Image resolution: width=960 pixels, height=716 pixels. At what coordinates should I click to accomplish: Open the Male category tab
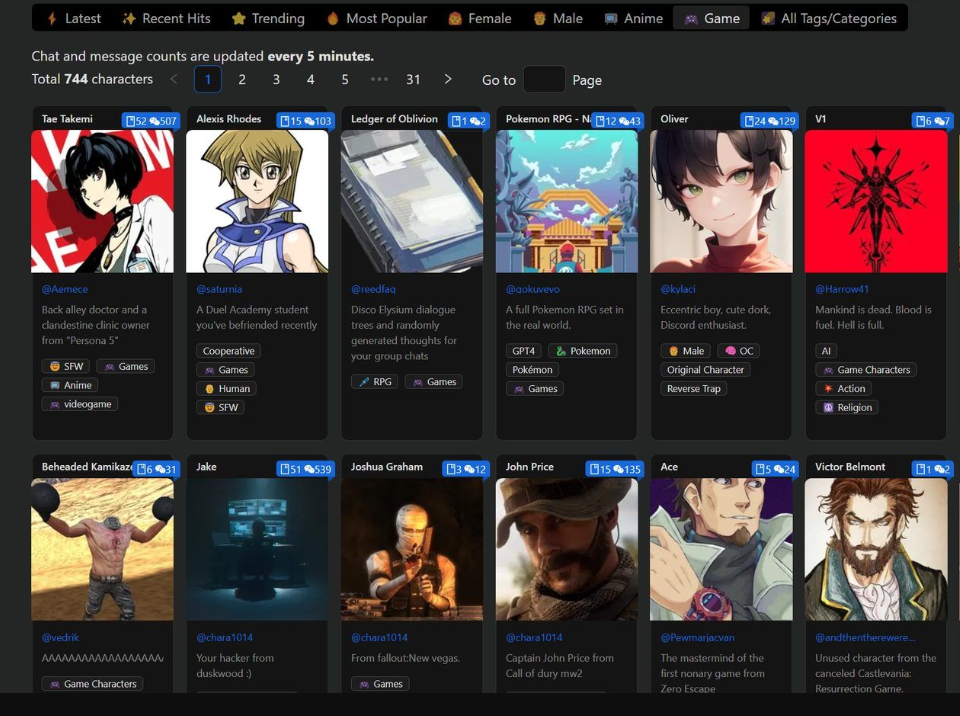[558, 18]
